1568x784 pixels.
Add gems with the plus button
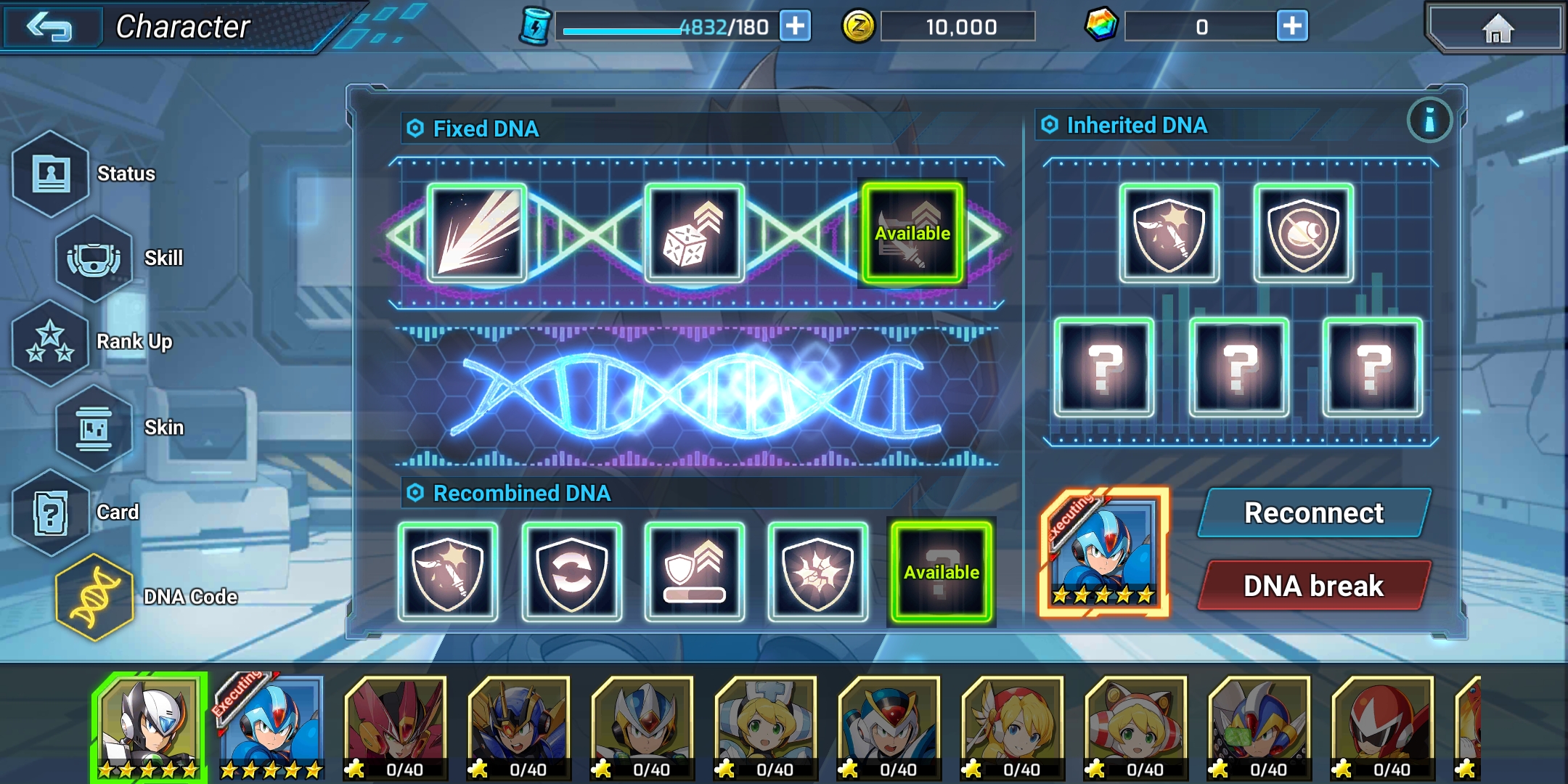pyautogui.click(x=1292, y=26)
